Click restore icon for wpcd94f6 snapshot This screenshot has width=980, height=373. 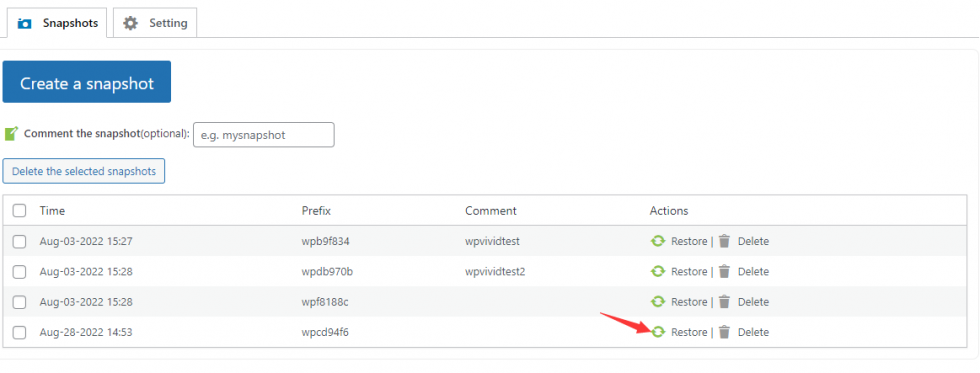[658, 332]
